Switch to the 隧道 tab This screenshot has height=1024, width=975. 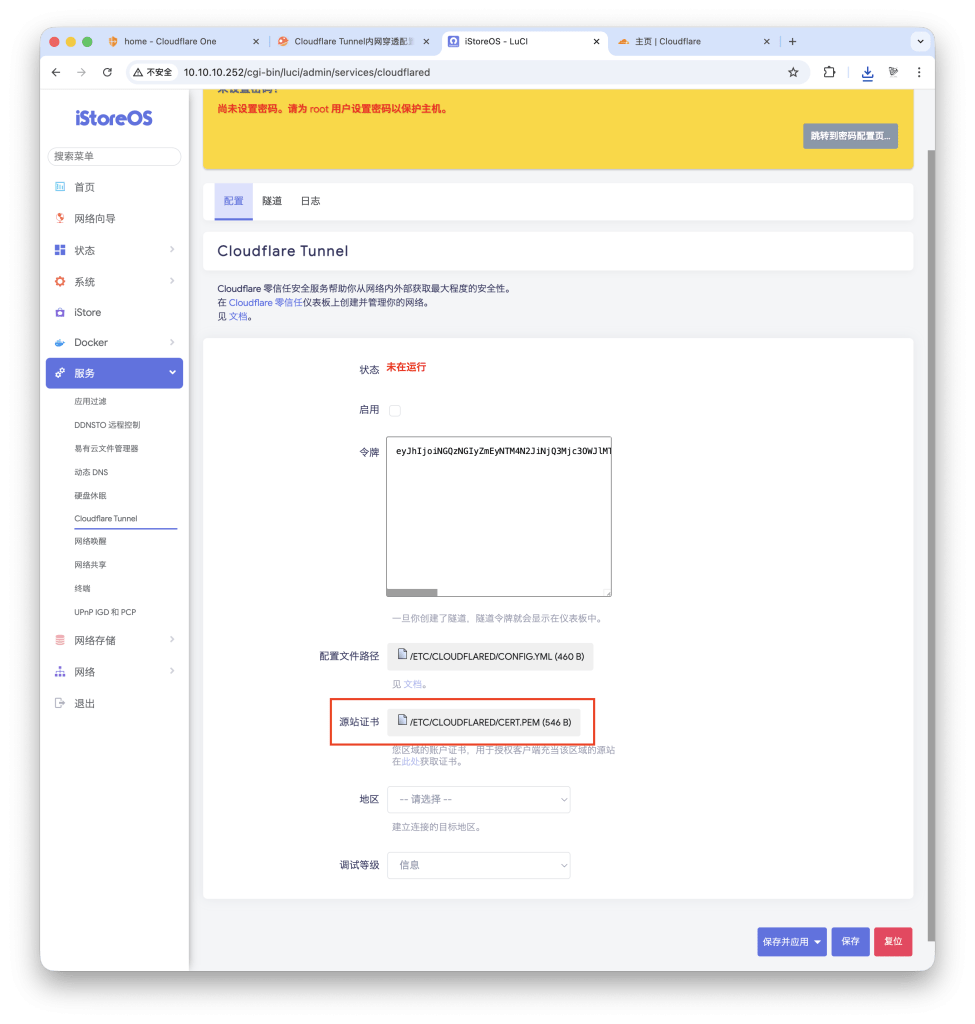pos(272,201)
